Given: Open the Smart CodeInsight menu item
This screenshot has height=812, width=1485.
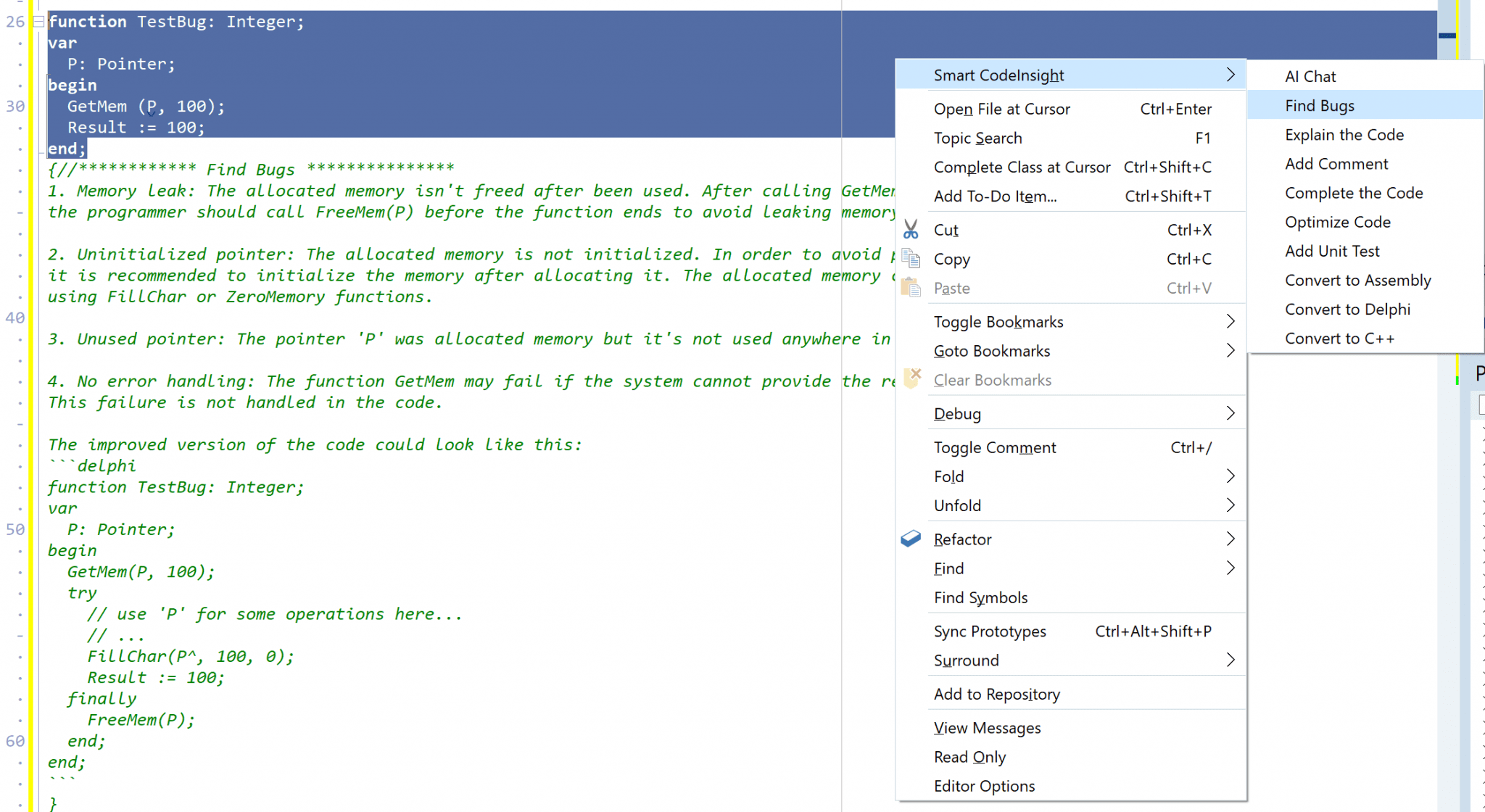Looking at the screenshot, I should (1071, 75).
